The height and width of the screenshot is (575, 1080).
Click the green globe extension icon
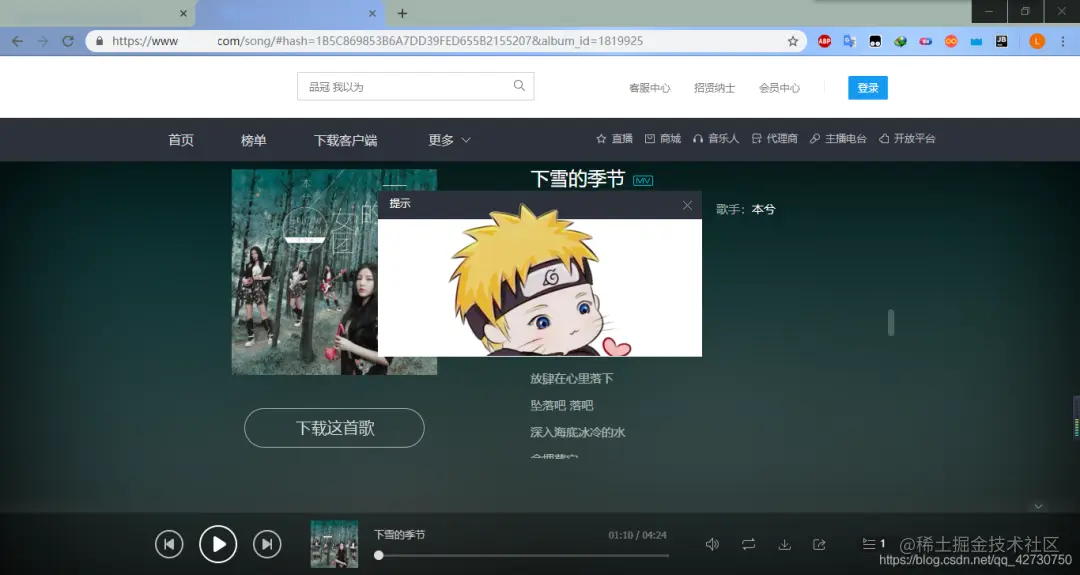coord(900,41)
